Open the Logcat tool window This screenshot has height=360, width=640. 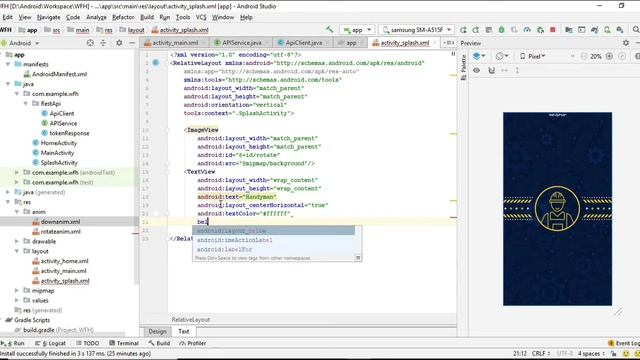pyautogui.click(x=51, y=343)
